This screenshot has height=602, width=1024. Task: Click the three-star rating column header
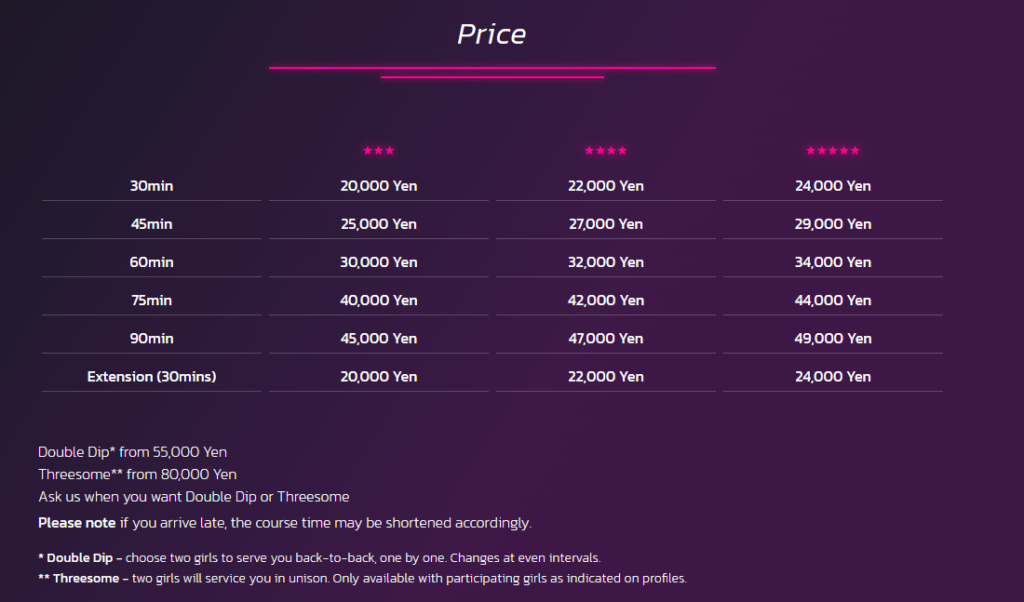point(379,151)
